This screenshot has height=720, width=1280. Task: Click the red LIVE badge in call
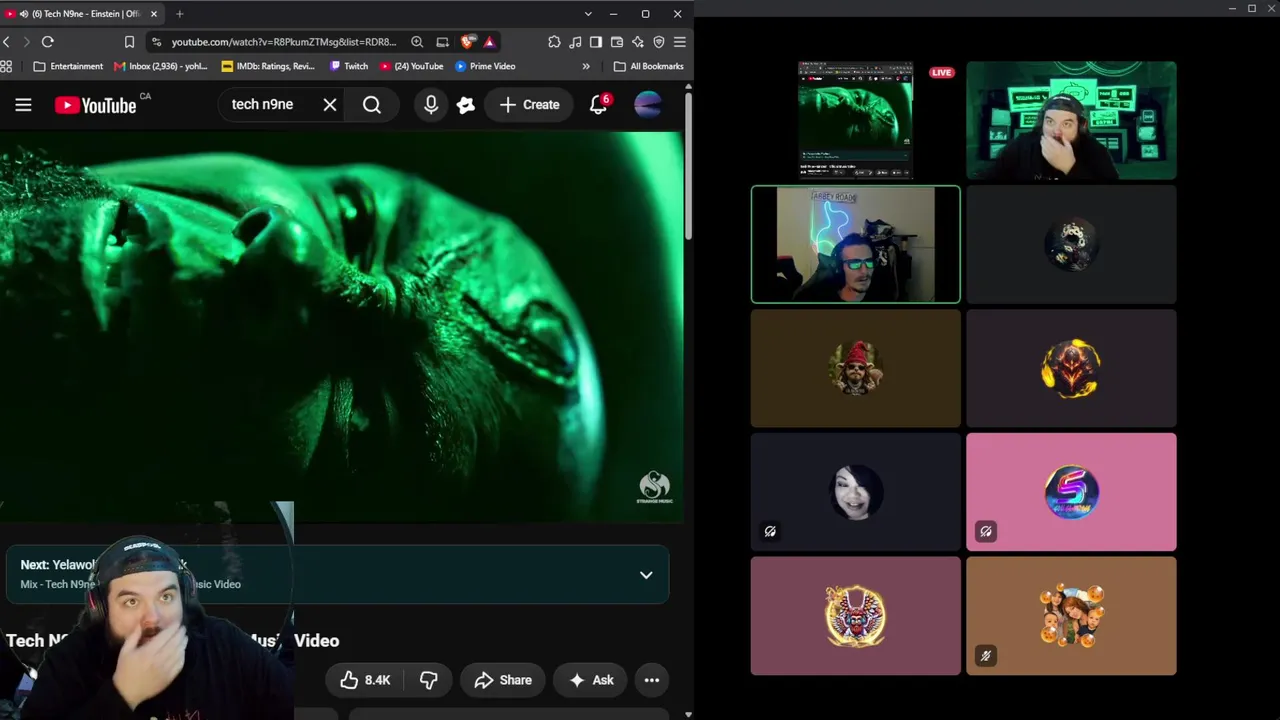pyautogui.click(x=941, y=72)
